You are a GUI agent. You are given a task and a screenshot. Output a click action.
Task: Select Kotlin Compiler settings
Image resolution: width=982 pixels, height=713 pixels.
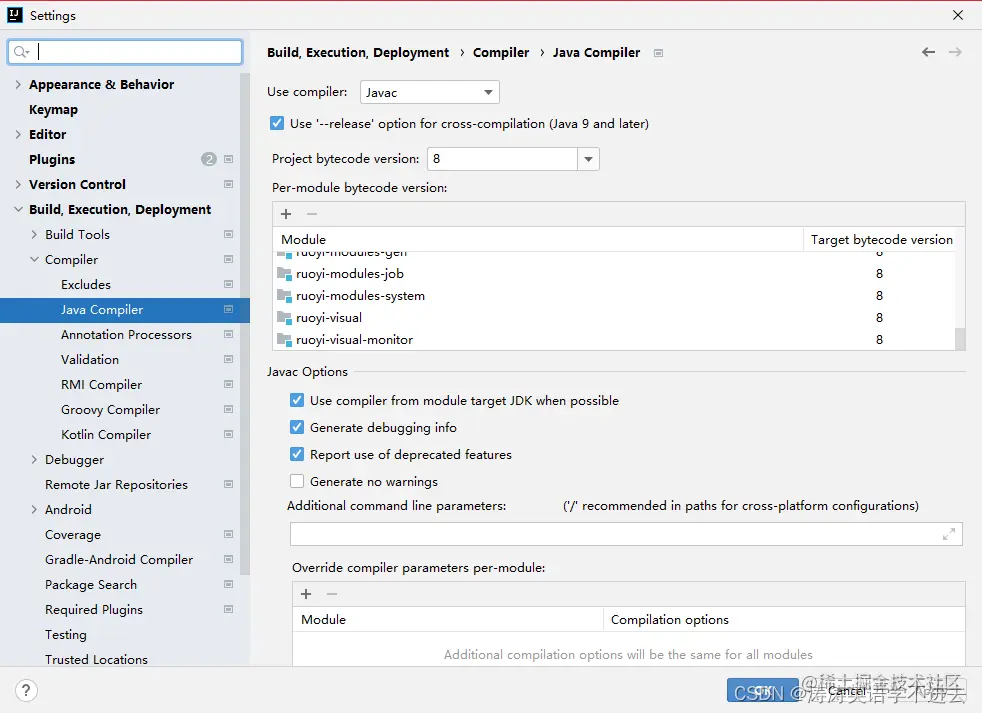coord(106,434)
